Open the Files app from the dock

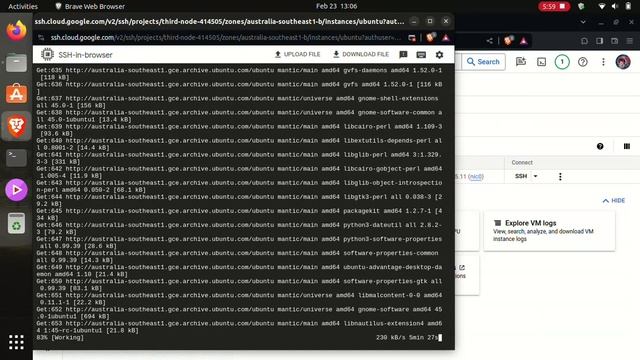point(16,62)
